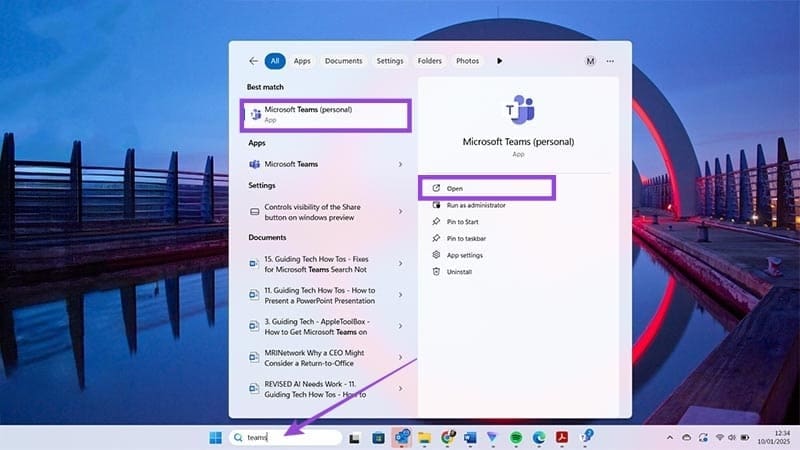The width and height of the screenshot is (800, 450).
Task: Click the pin icon beside Pin to taskbar
Action: point(436,238)
